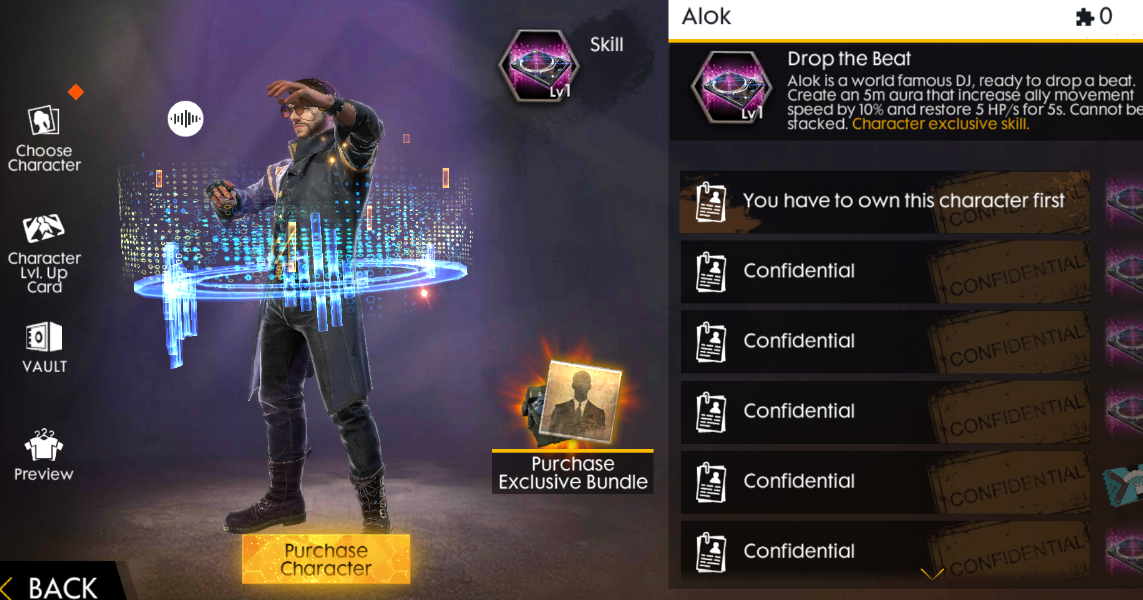
Task: Click the Purchase Character button
Action: click(x=326, y=559)
